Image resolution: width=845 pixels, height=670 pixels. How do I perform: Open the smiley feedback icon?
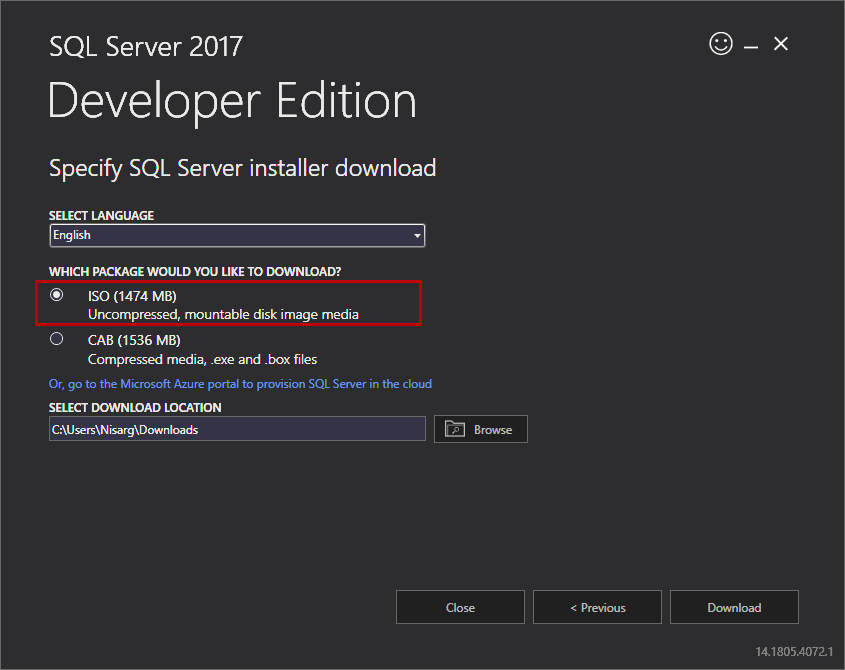tap(721, 44)
